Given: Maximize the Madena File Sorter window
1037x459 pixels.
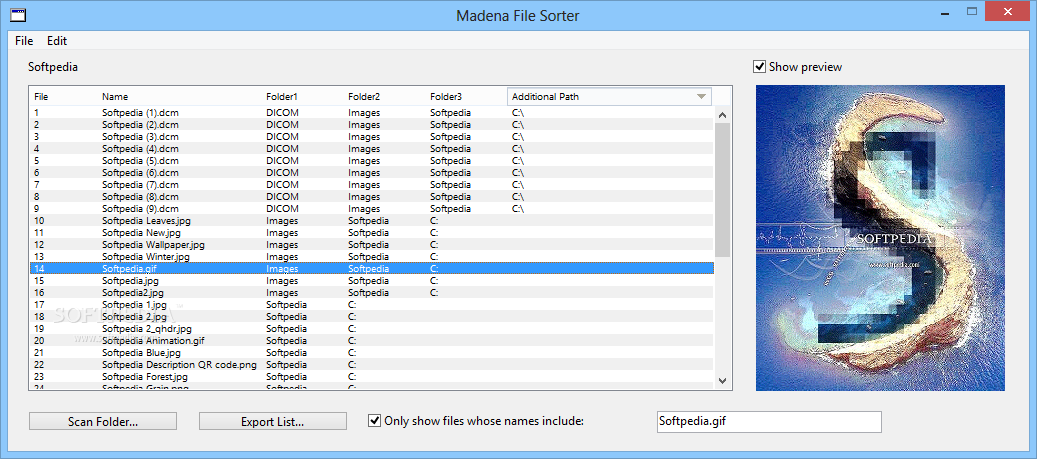Looking at the screenshot, I should (972, 11).
